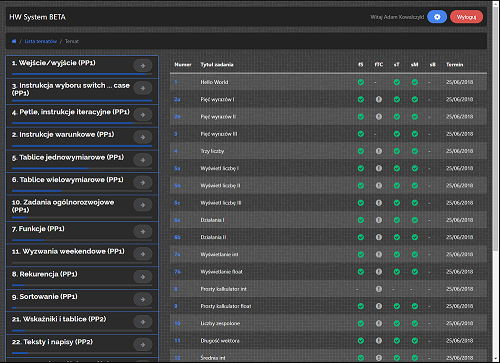500x363 pixels.
Task: Click the Numer column header
Action: point(183,64)
